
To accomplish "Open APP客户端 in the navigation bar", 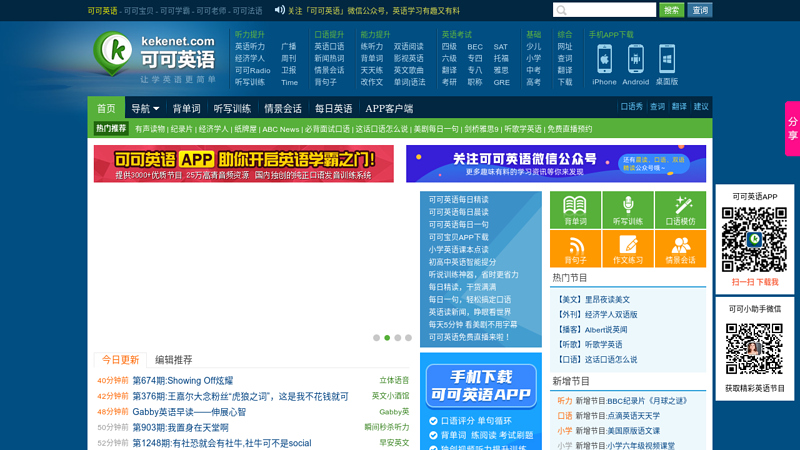I will 389,108.
